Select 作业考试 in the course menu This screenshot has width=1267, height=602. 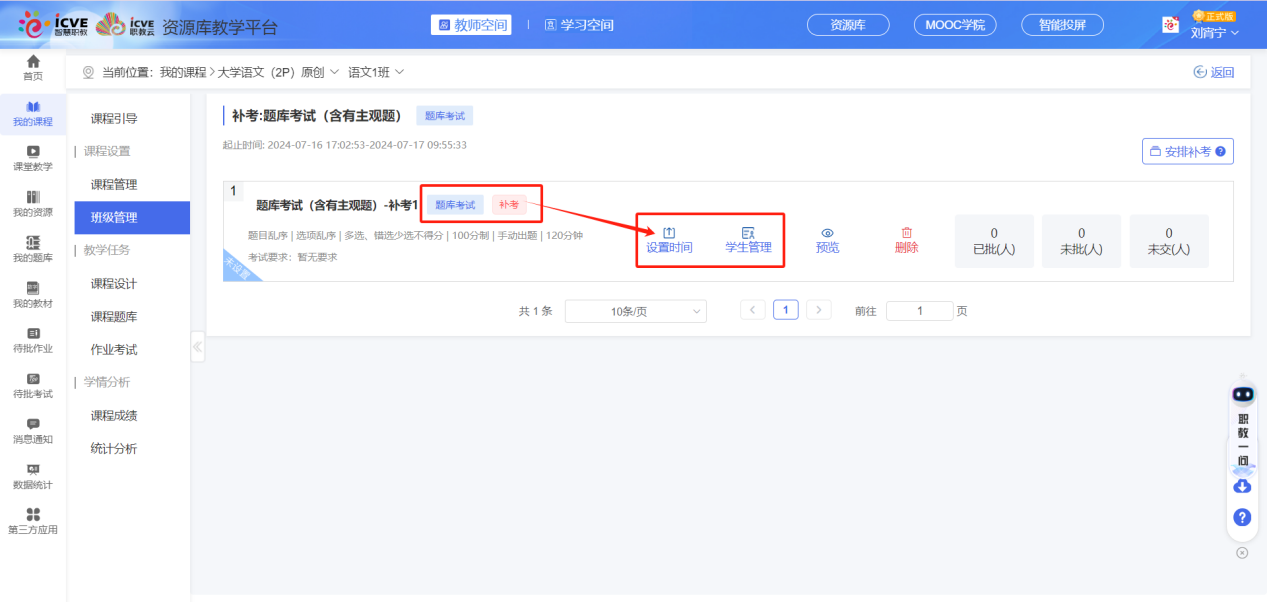114,350
